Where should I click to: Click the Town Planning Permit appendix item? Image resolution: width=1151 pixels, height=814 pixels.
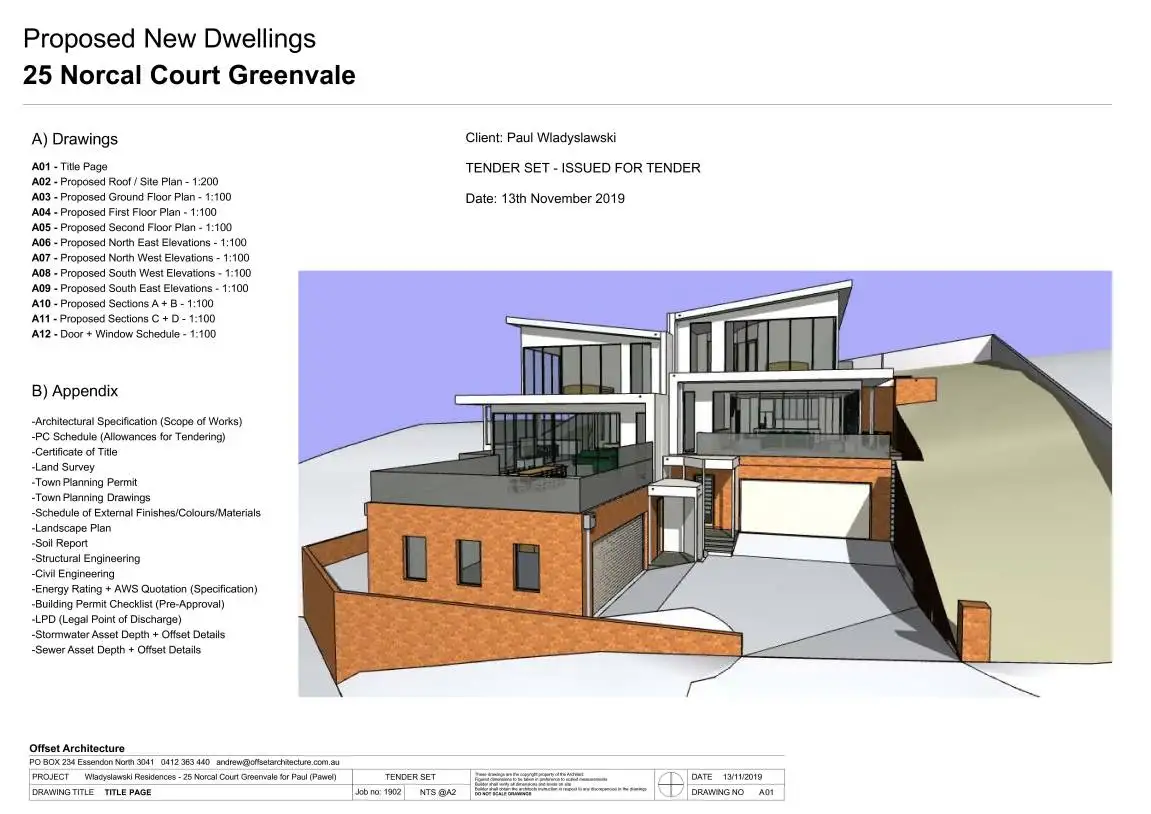tap(84, 482)
